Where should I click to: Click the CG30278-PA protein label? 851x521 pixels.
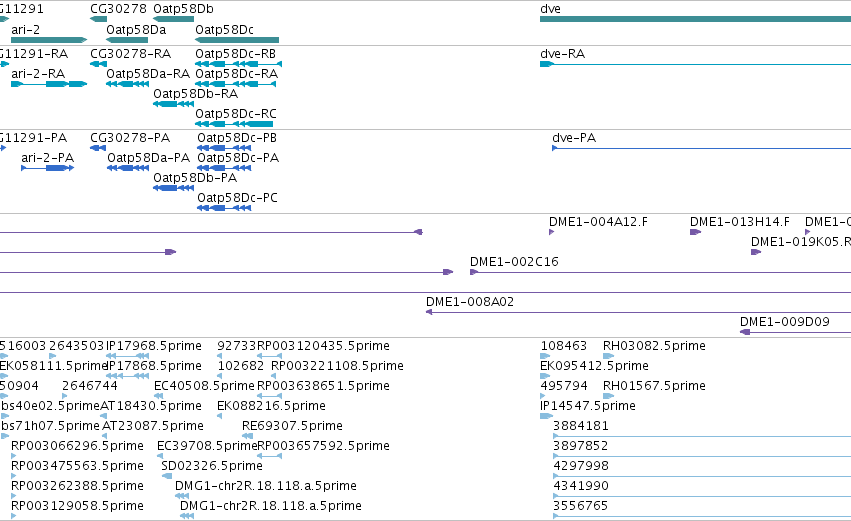point(130,138)
